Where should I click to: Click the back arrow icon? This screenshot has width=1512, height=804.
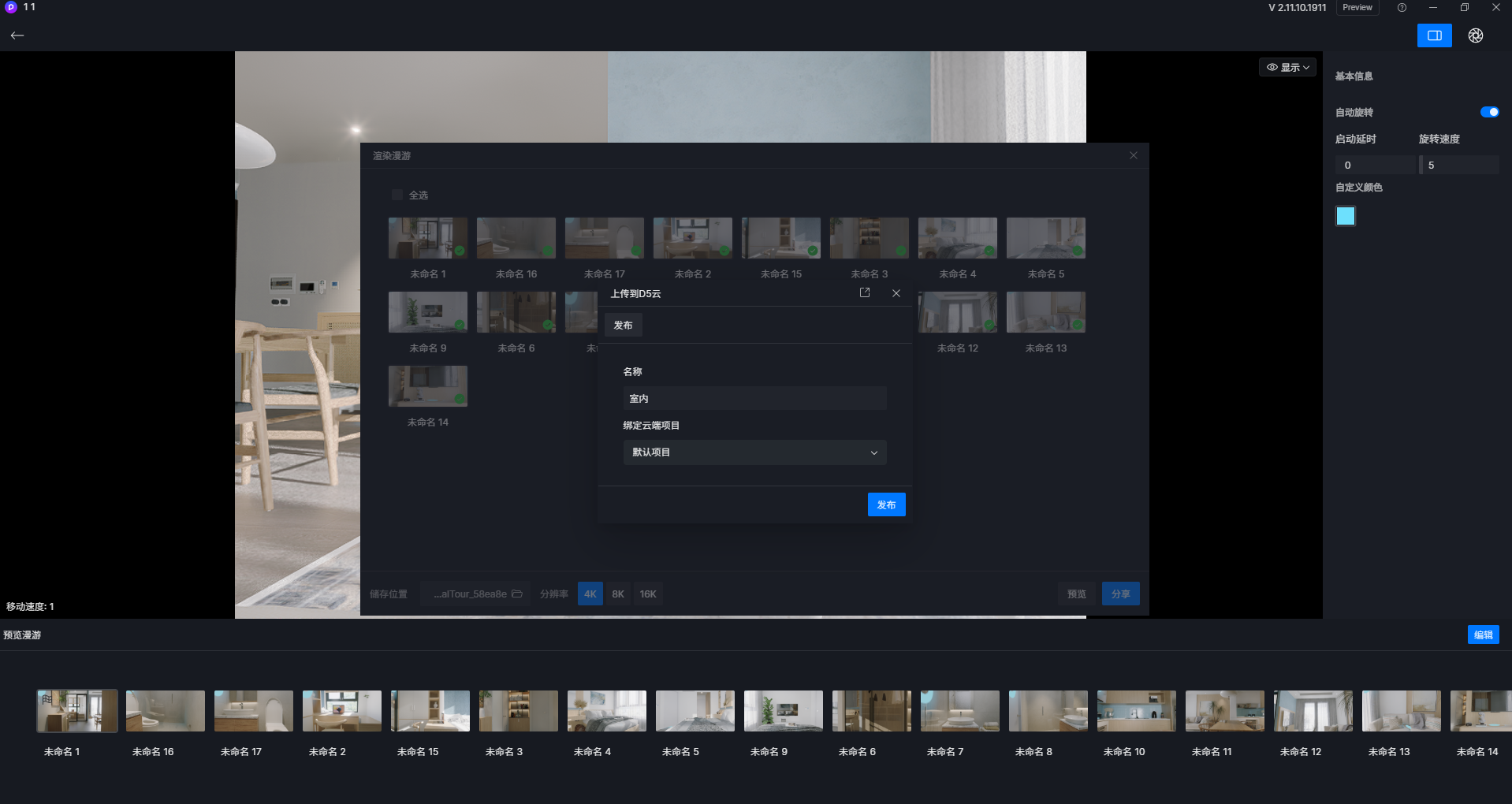coord(17,35)
